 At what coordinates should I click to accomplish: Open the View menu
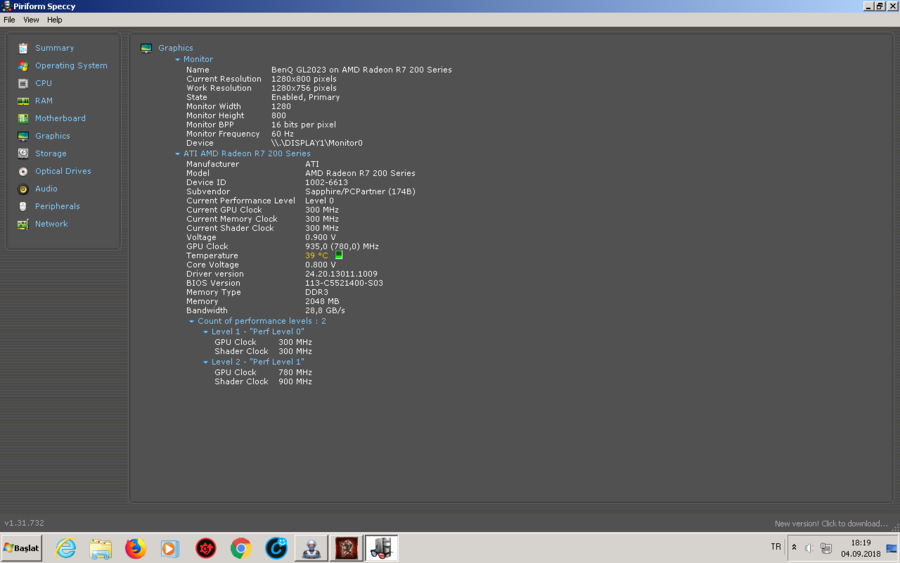pos(31,20)
